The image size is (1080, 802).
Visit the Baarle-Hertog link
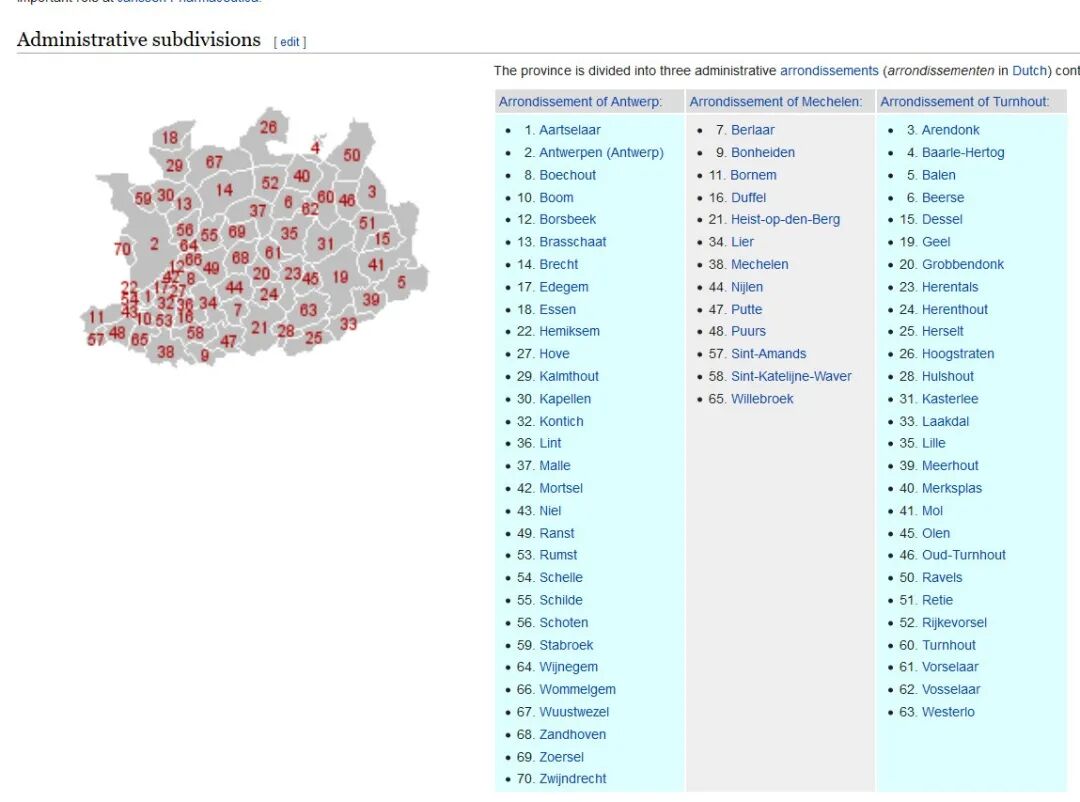click(x=963, y=153)
